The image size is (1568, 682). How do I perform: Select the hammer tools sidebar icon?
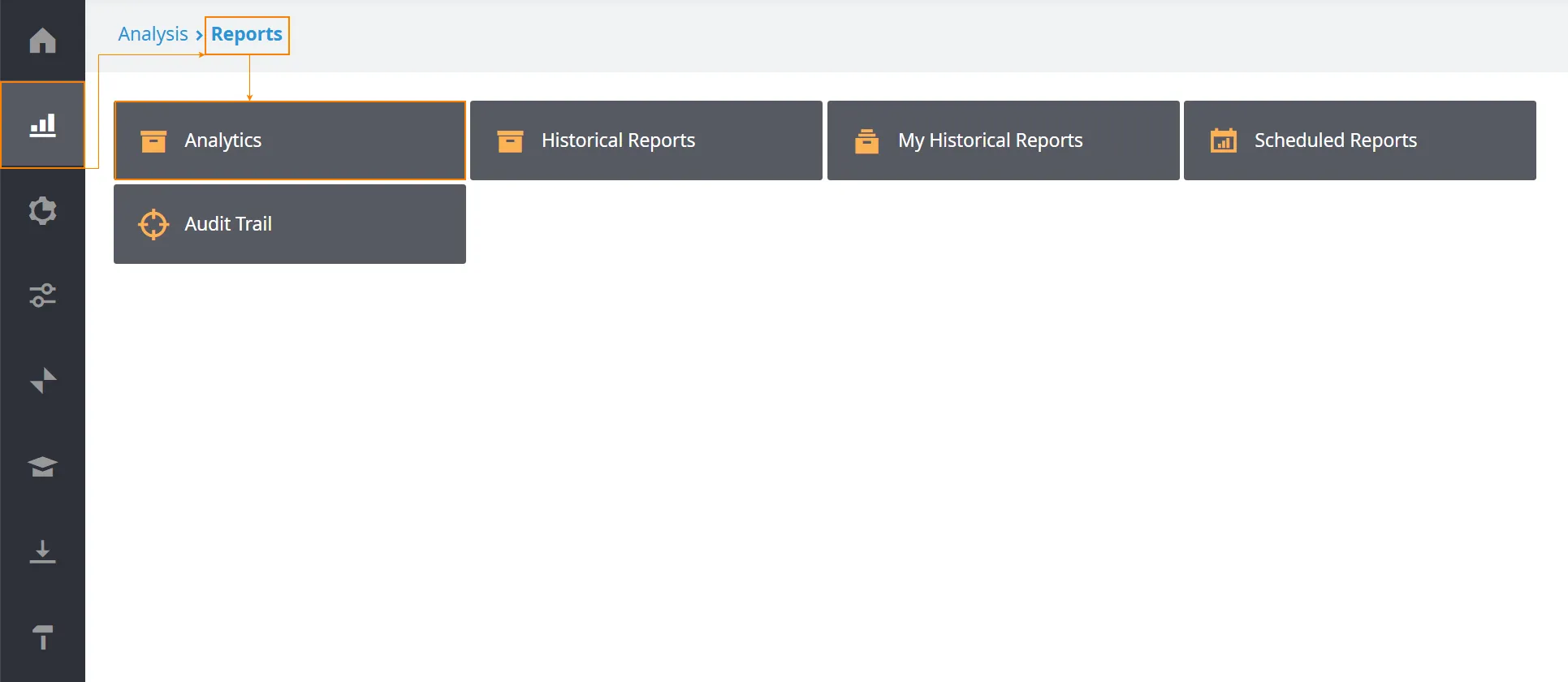point(42,637)
